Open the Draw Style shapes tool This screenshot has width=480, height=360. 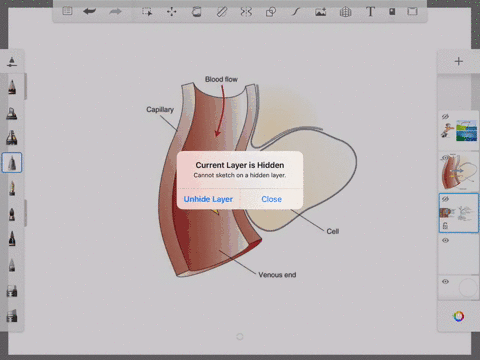tap(271, 12)
